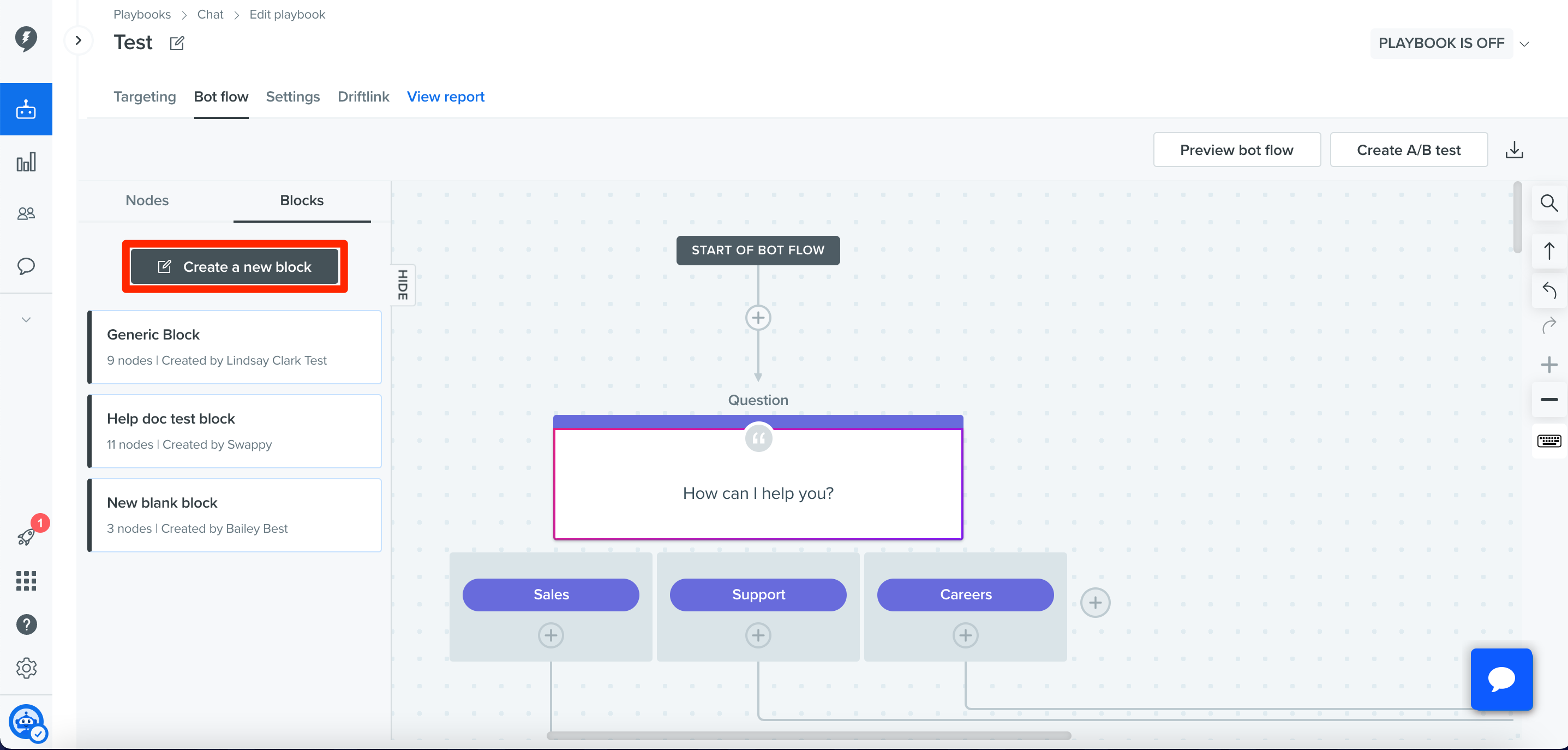The height and width of the screenshot is (750, 1568).
Task: Open the reports bar chart icon
Action: click(x=26, y=162)
